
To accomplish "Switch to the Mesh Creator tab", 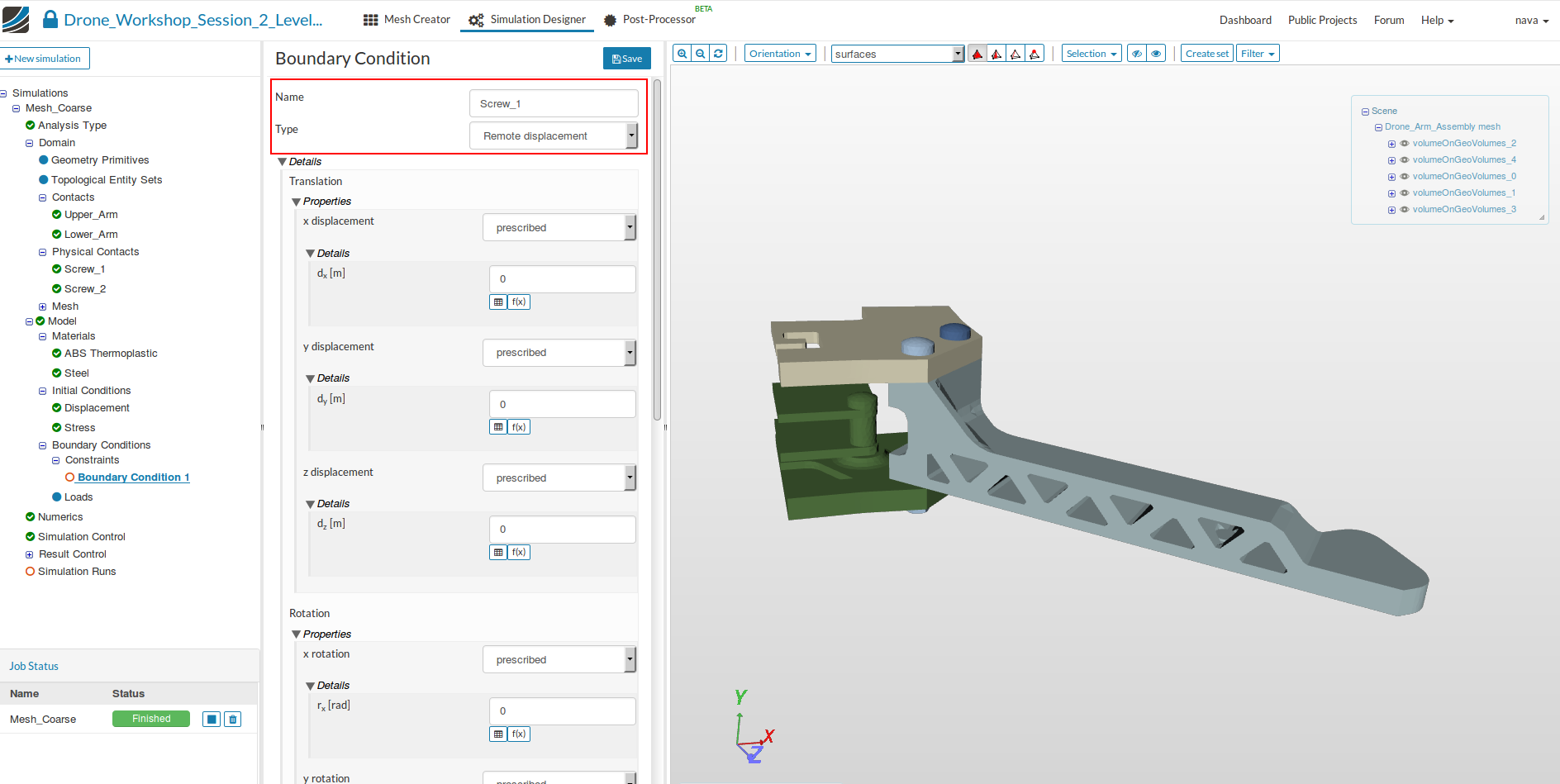I will tap(407, 20).
